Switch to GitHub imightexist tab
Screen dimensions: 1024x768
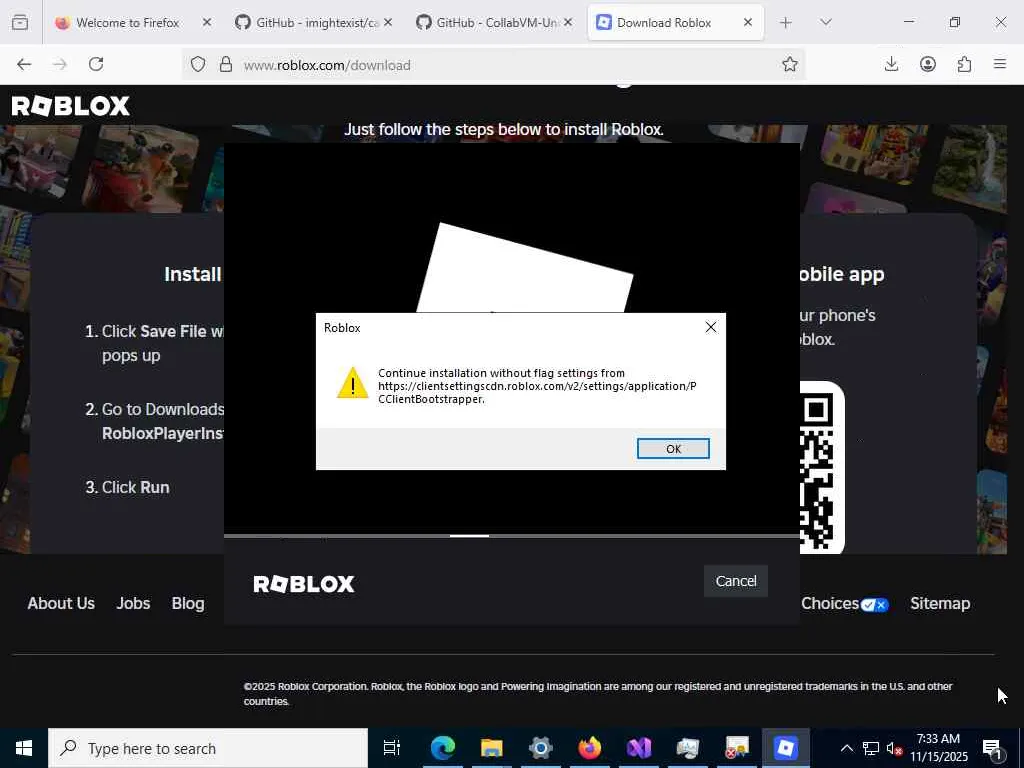(x=315, y=23)
